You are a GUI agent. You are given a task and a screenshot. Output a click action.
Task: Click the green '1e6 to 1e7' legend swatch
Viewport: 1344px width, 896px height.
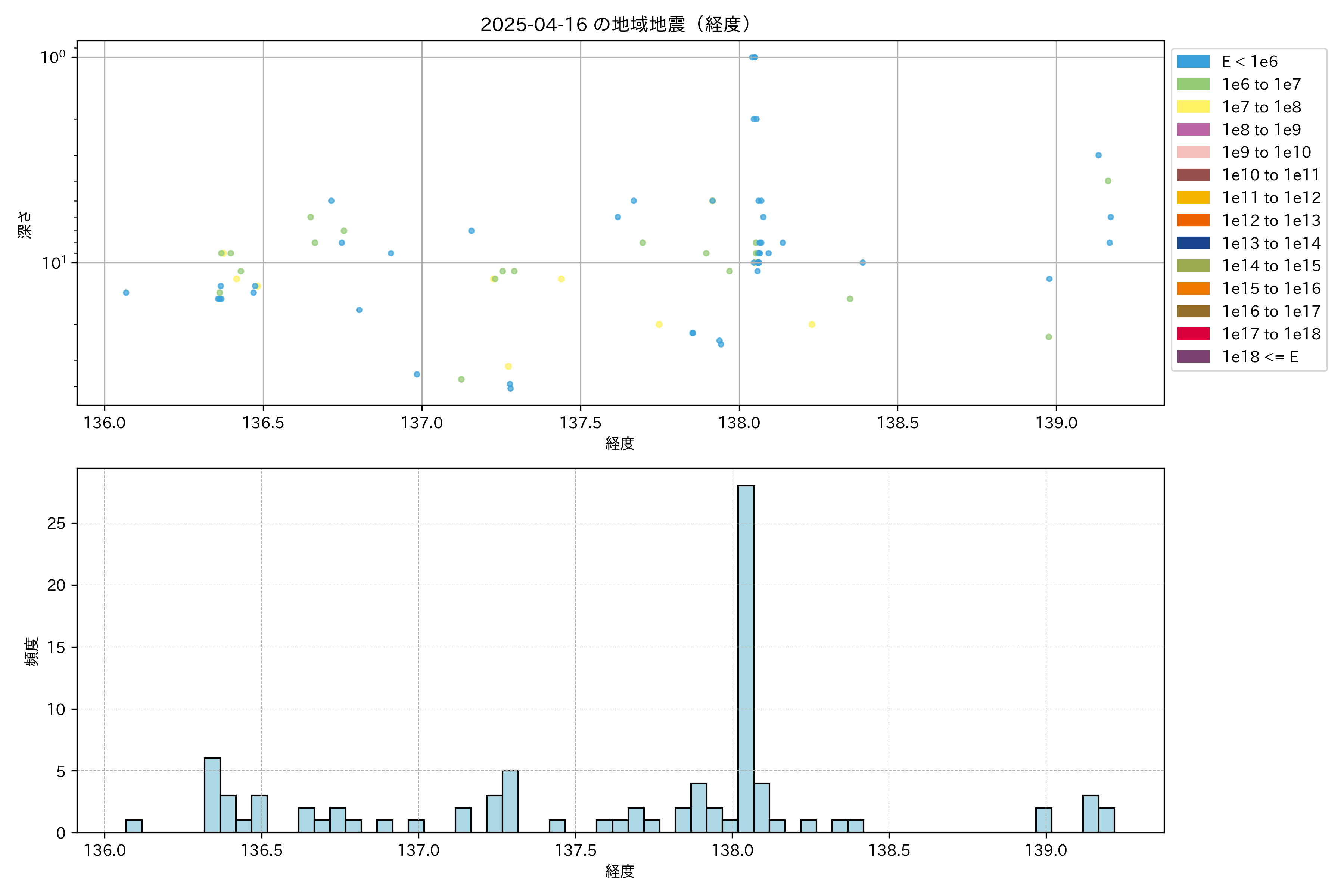(x=1192, y=84)
